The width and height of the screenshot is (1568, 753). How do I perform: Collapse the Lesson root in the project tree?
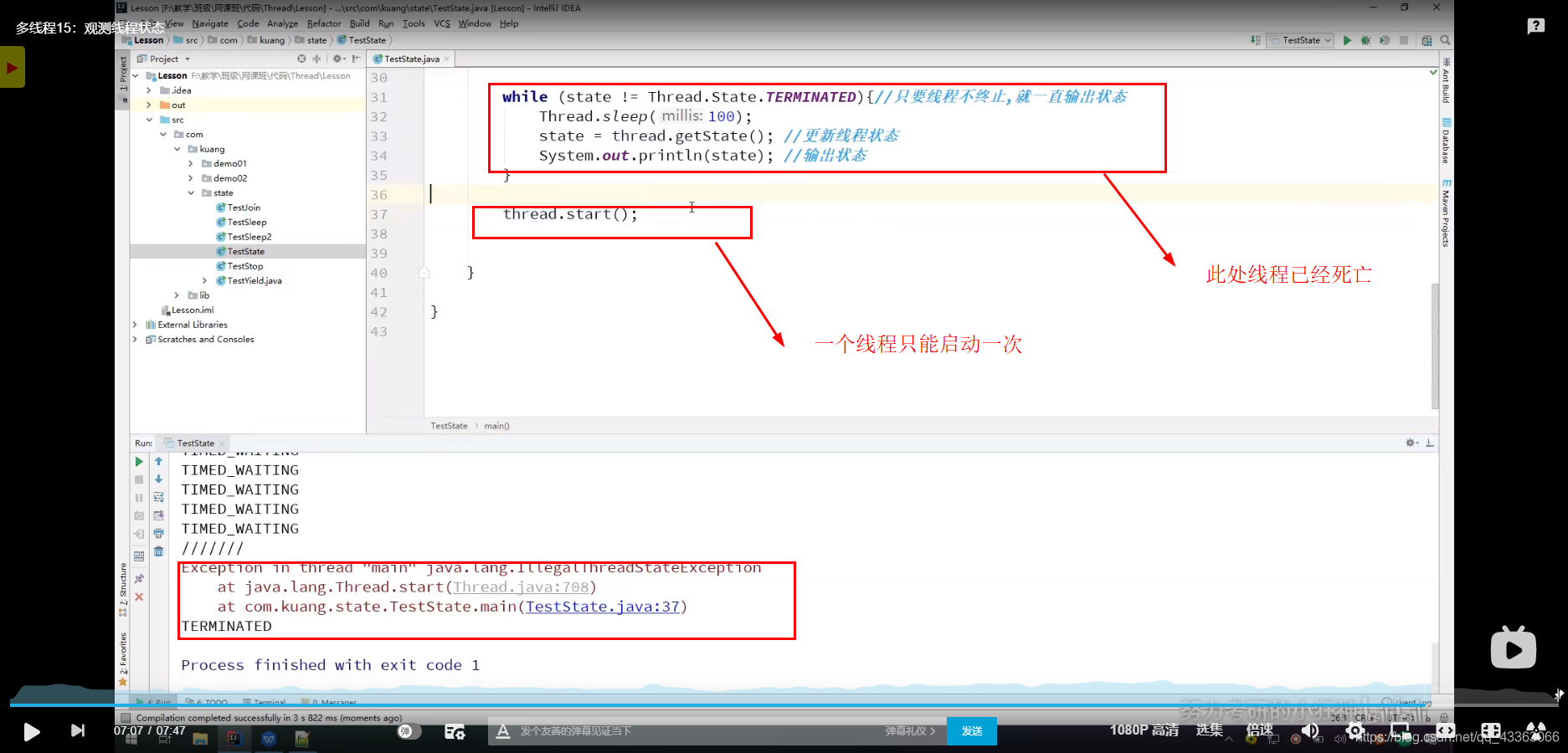point(136,75)
